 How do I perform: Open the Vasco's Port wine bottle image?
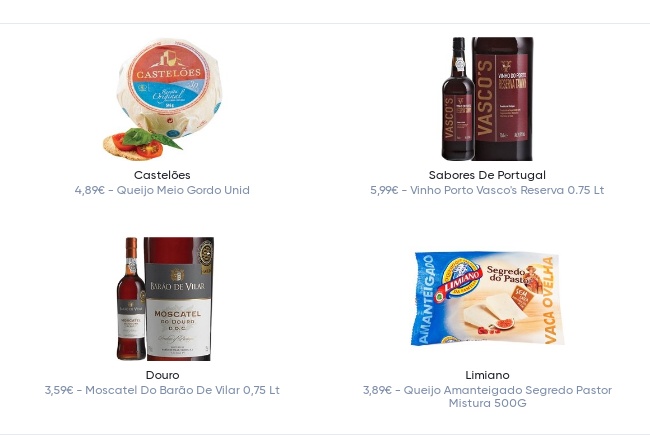(487, 99)
